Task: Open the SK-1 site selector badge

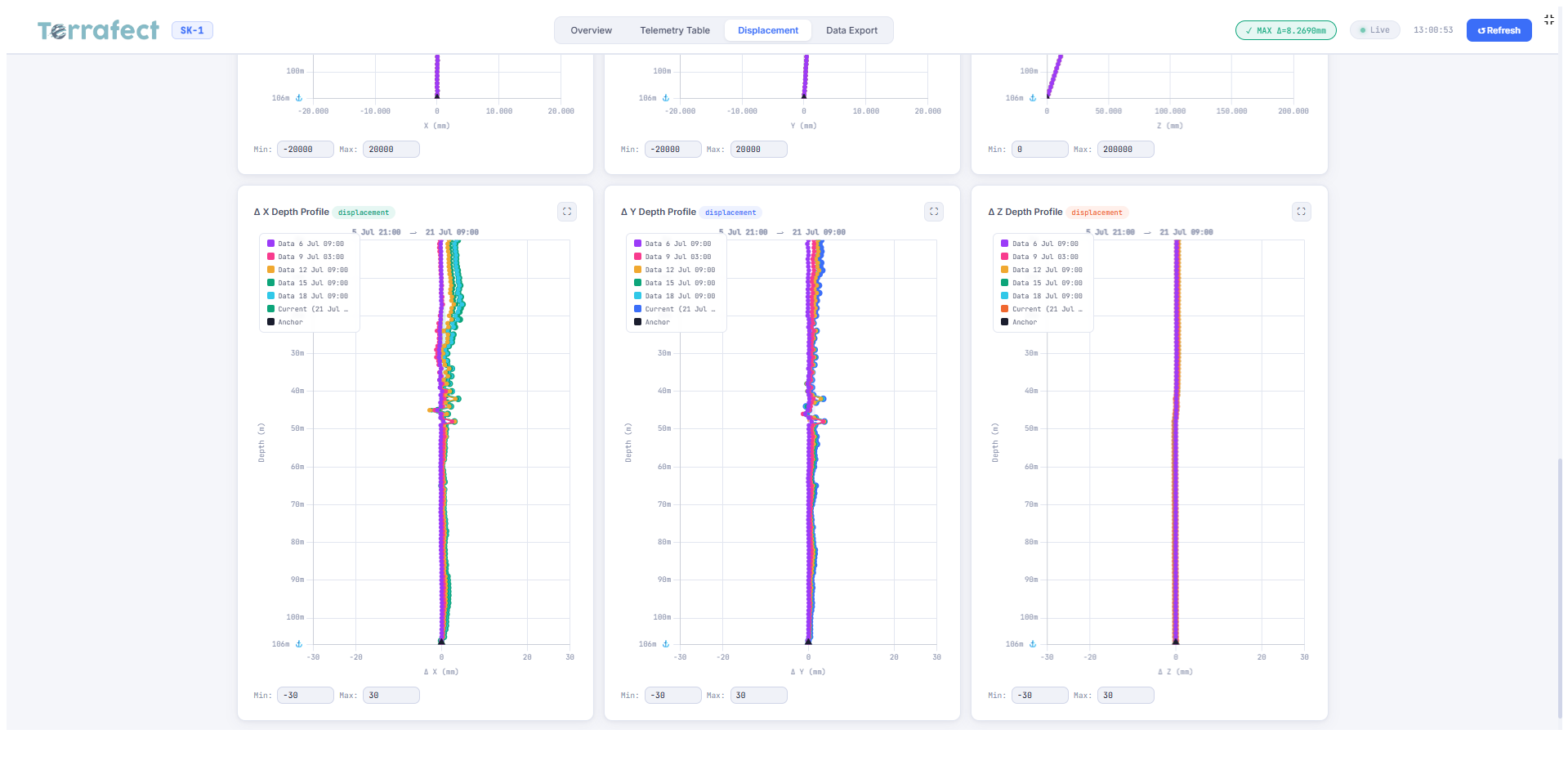Action: [x=192, y=30]
